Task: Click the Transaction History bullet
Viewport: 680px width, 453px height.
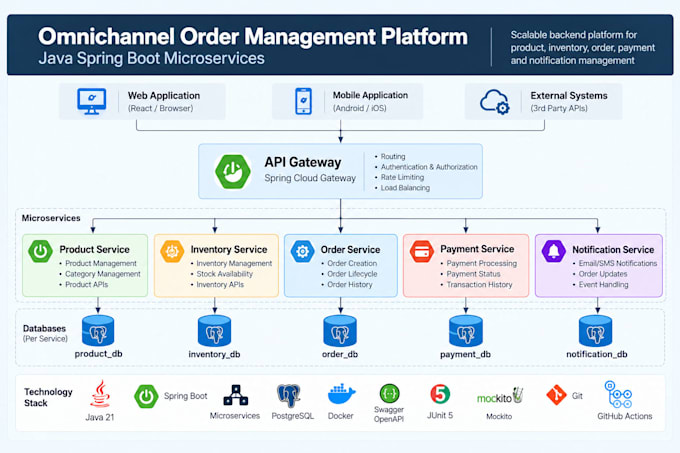Action: point(479,285)
